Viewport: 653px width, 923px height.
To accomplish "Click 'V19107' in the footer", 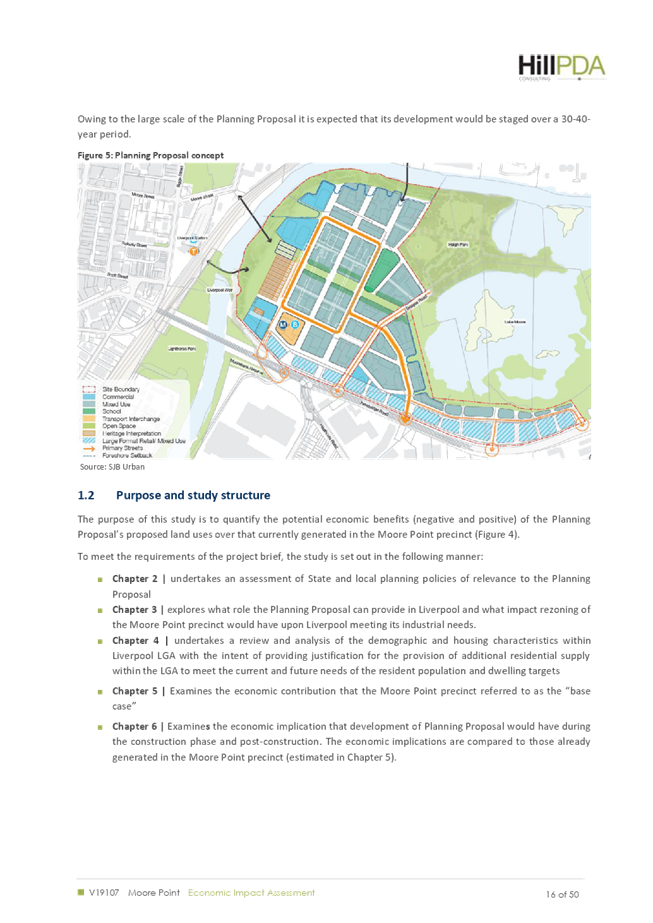I will click(104, 892).
